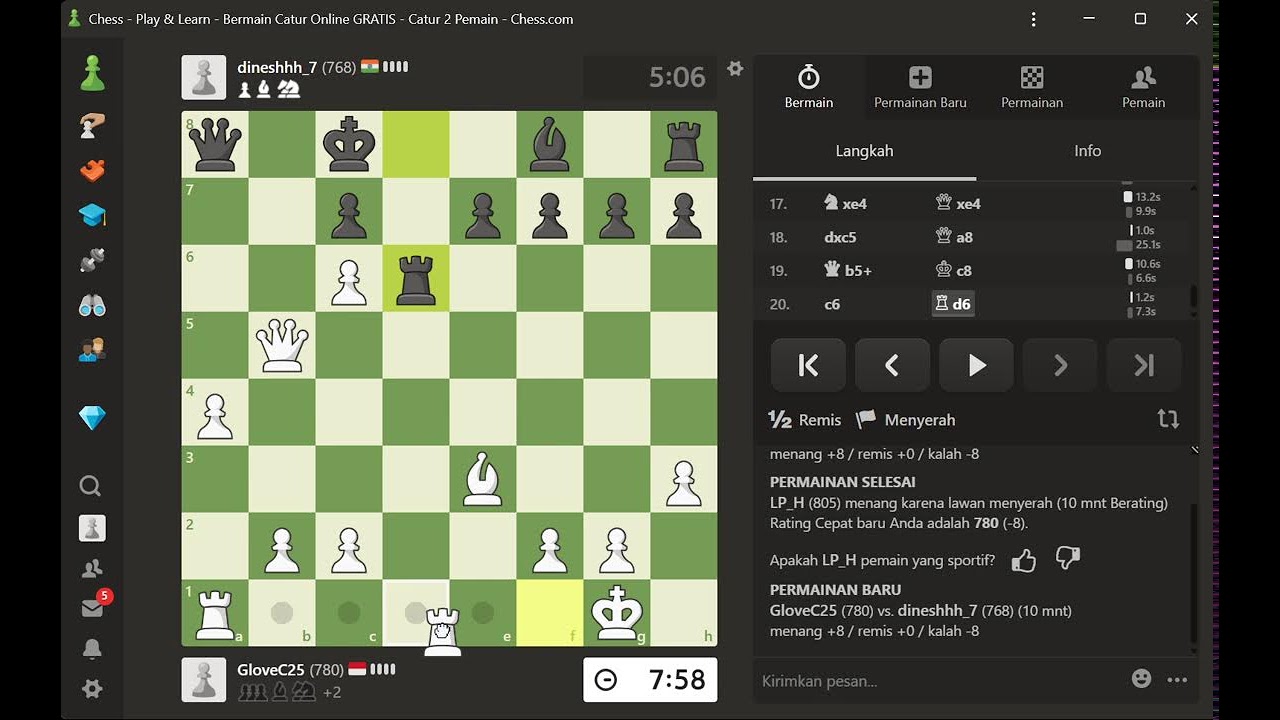Open sidebar settings gear icon
This screenshot has height=720, width=1280.
coord(92,689)
